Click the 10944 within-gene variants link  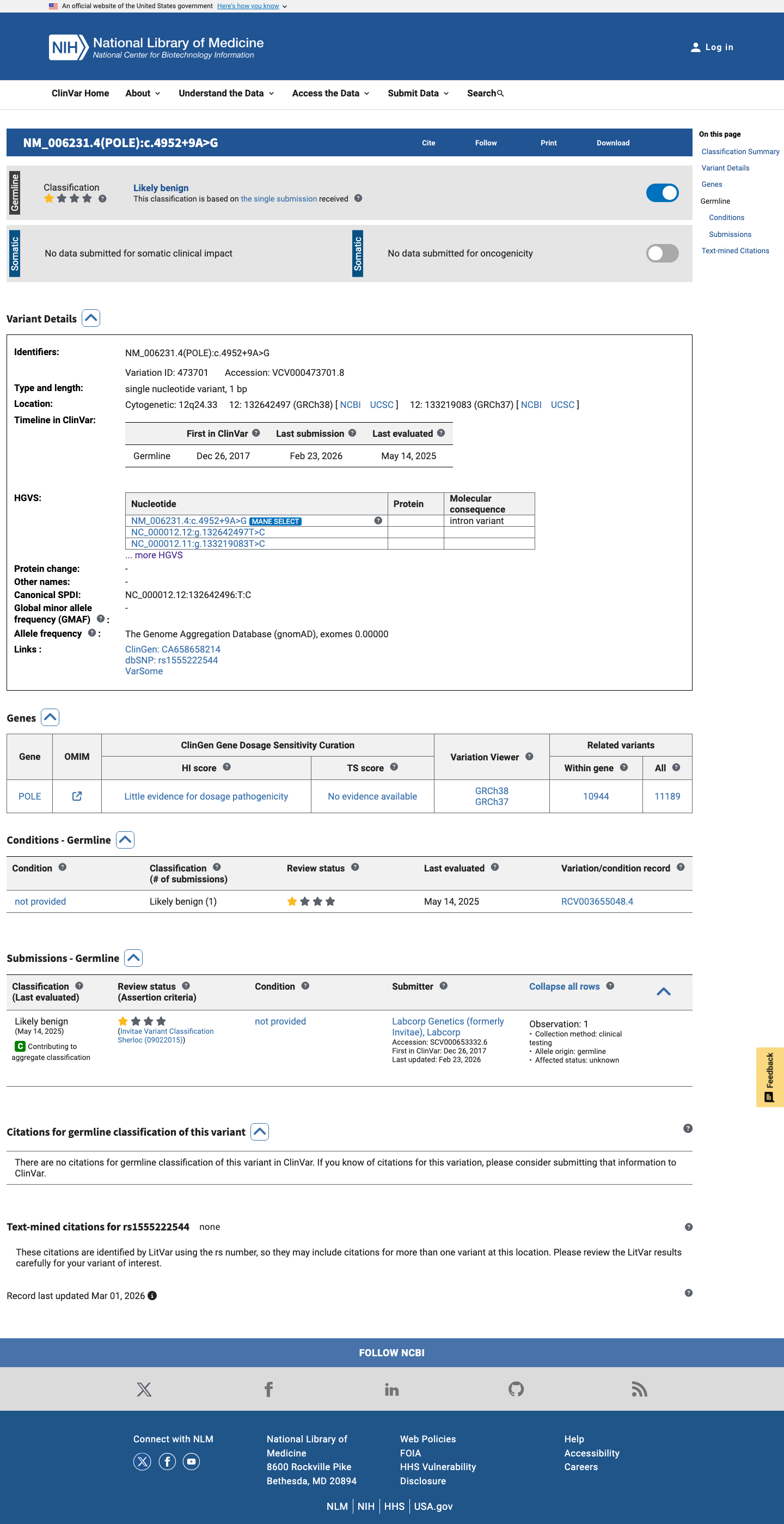tap(596, 796)
